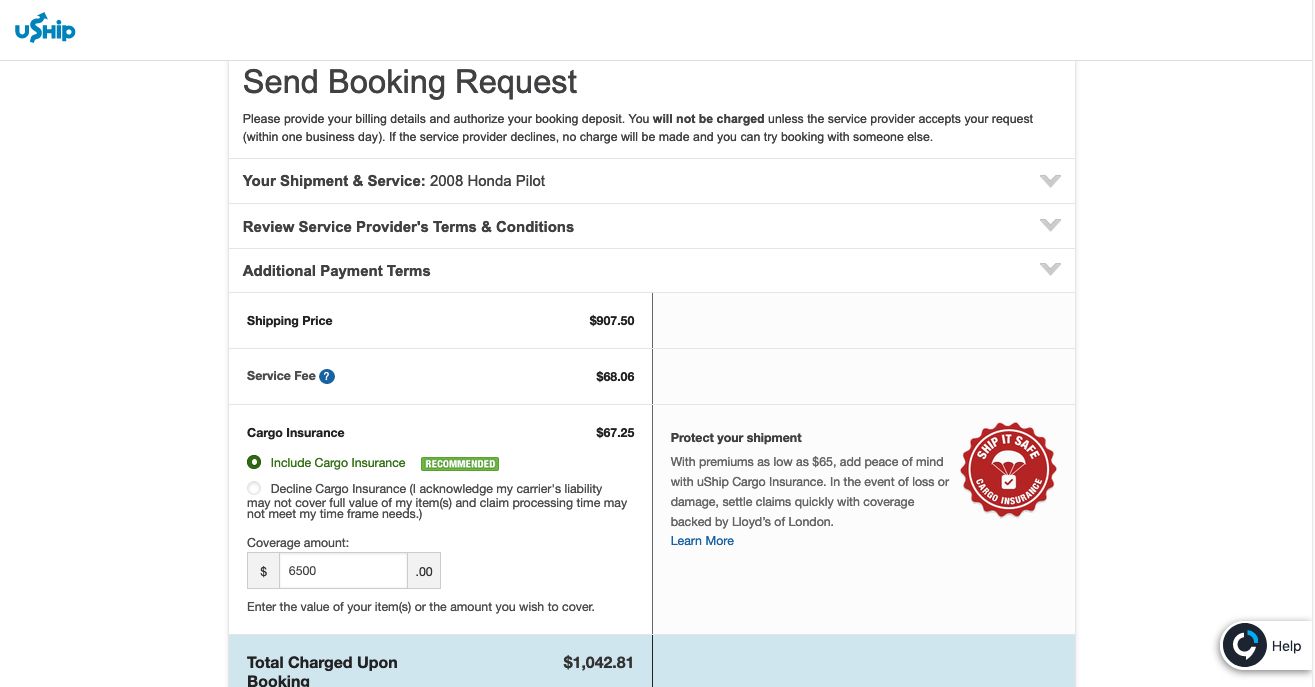This screenshot has height=687, width=1315.
Task: Select Decline Cargo Insurance option
Action: (x=254, y=489)
